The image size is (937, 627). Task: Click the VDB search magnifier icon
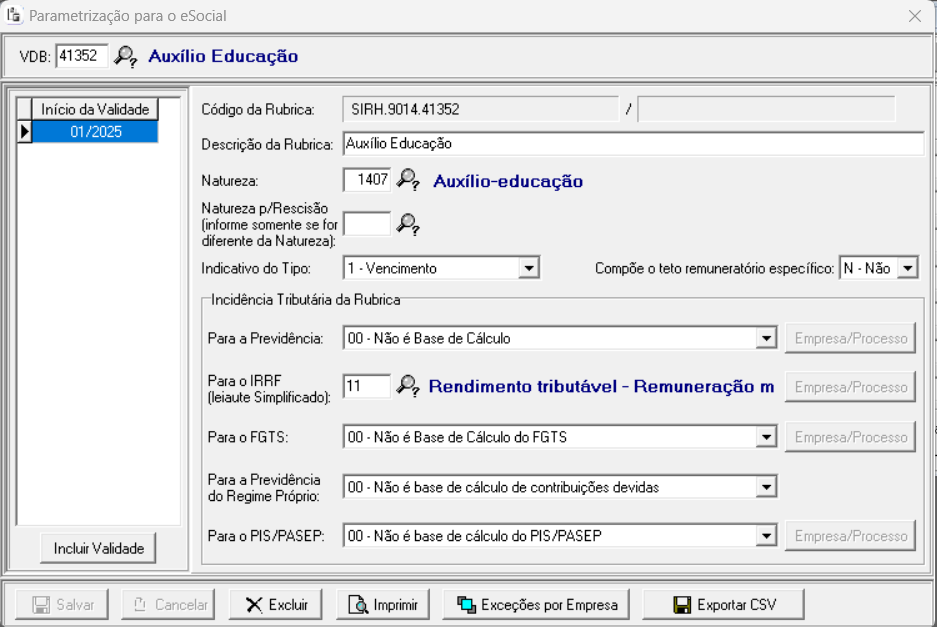tap(125, 57)
